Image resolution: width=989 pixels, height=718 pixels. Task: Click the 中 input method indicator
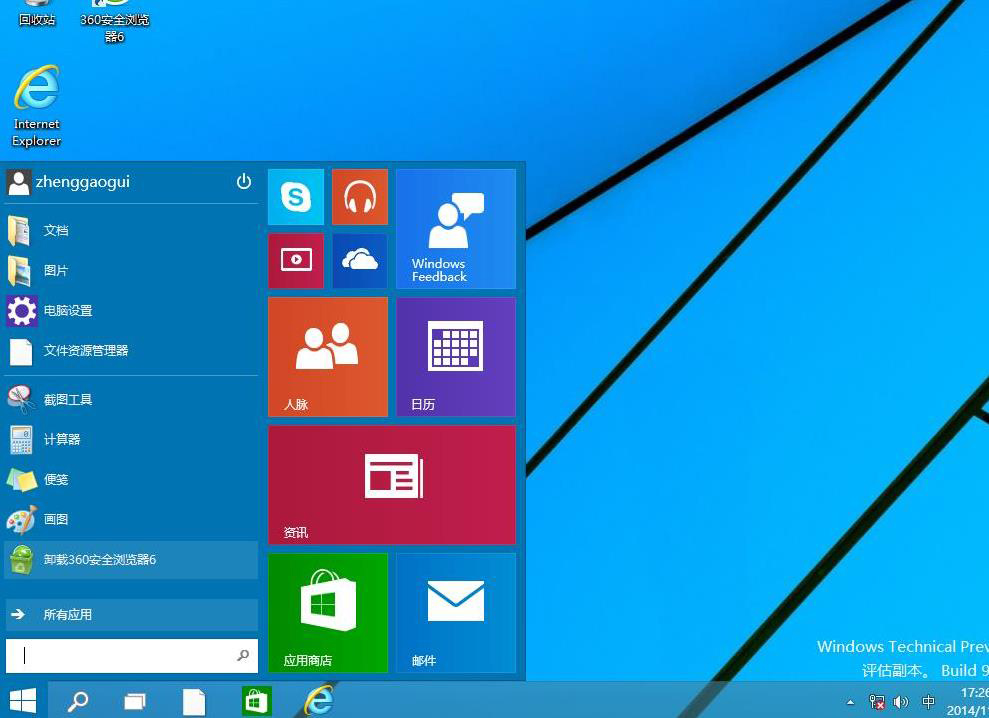click(x=928, y=702)
